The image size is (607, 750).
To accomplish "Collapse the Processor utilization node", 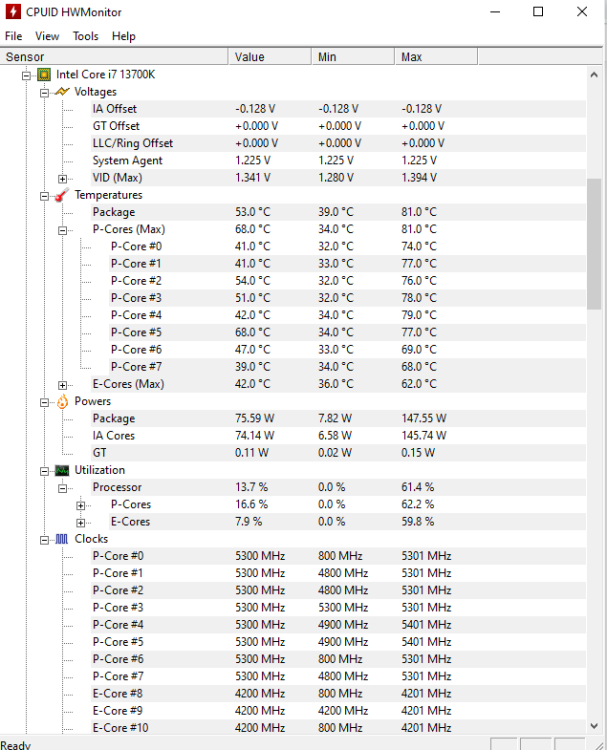I will tap(63, 488).
